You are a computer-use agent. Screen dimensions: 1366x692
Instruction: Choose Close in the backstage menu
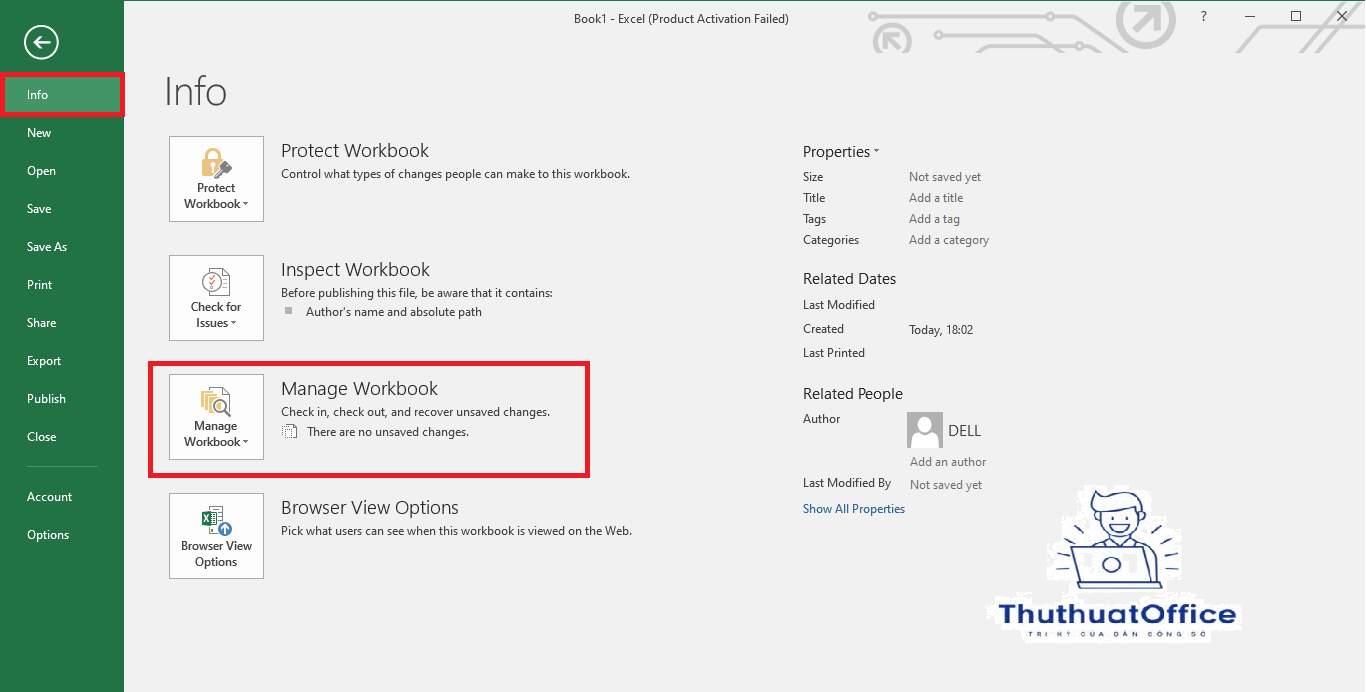coord(62,437)
